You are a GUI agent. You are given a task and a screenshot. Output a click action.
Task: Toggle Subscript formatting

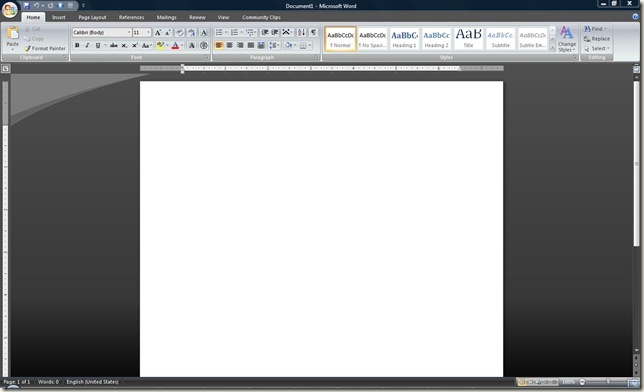pos(124,46)
